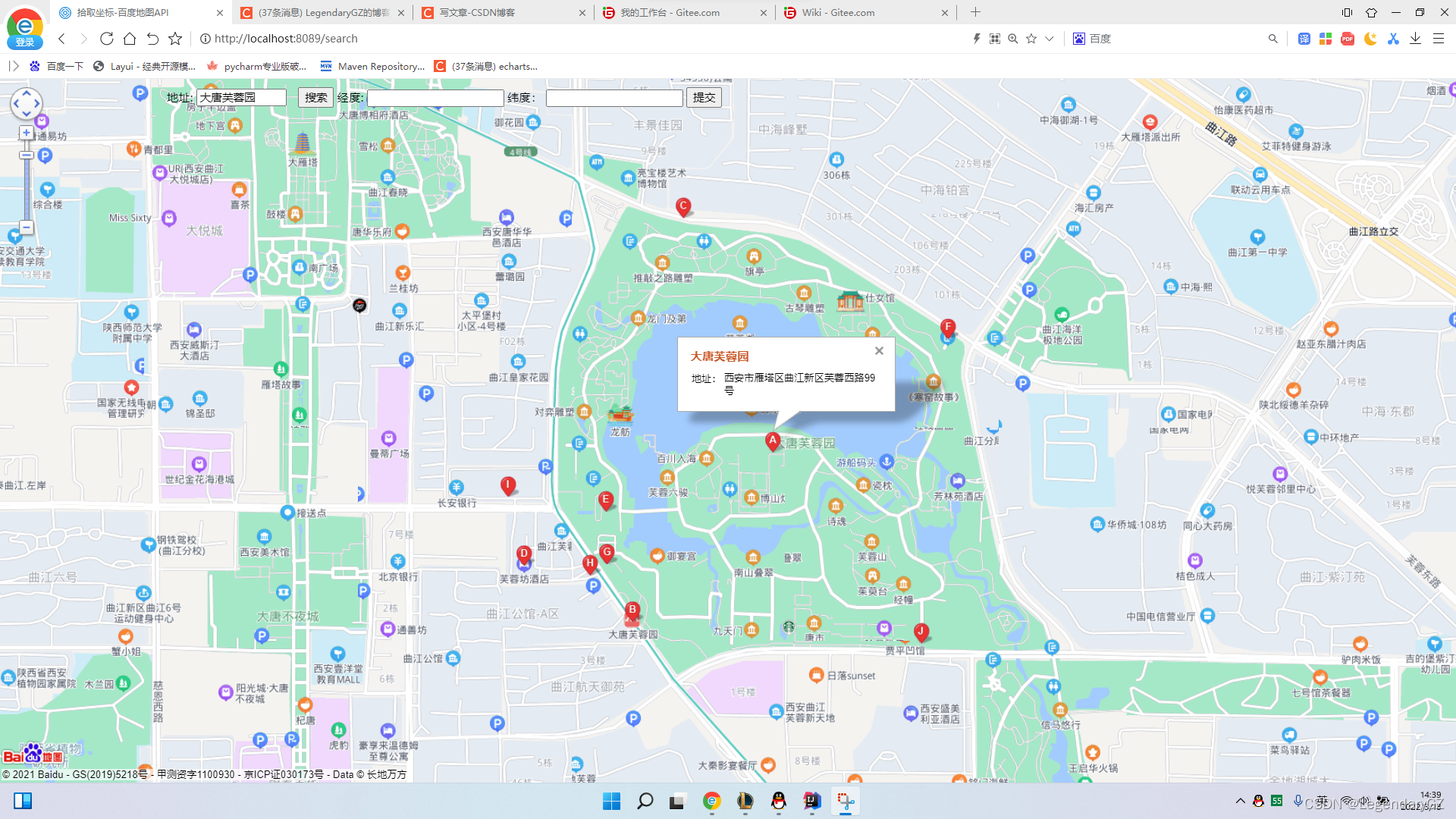1456x819 pixels.
Task: Click the screenshot scissors icon
Action: (x=1393, y=39)
